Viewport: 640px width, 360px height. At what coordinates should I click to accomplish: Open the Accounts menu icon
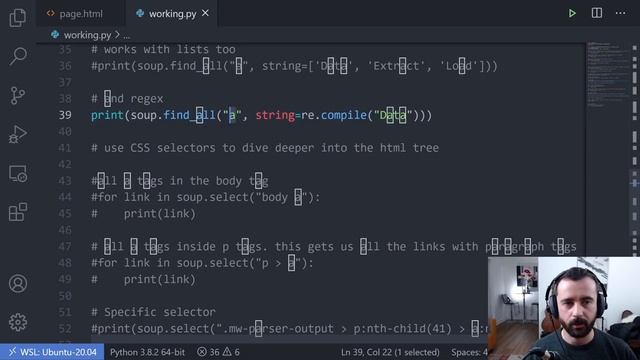[x=18, y=283]
